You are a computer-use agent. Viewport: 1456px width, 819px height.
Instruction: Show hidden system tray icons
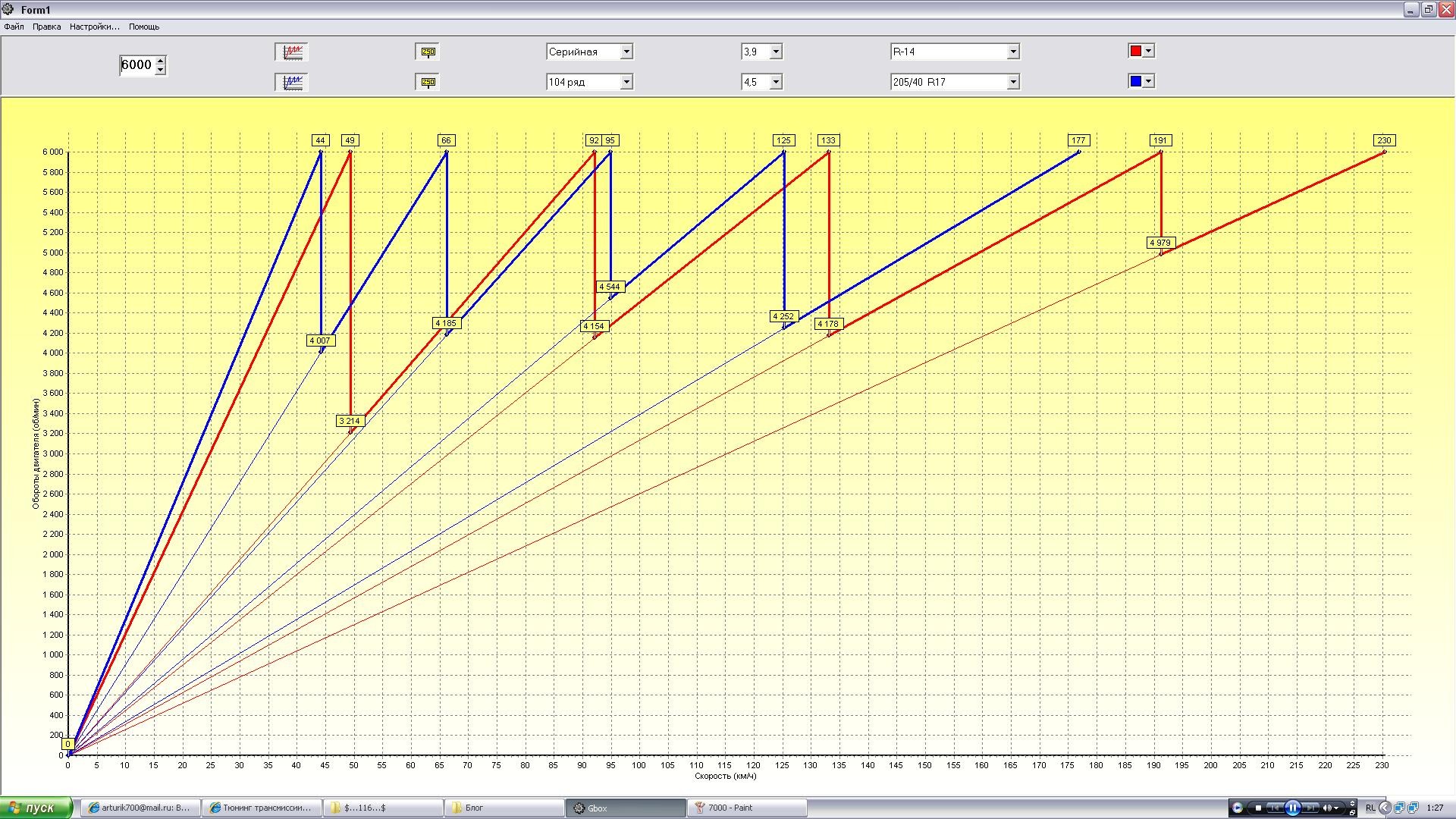(x=1385, y=808)
